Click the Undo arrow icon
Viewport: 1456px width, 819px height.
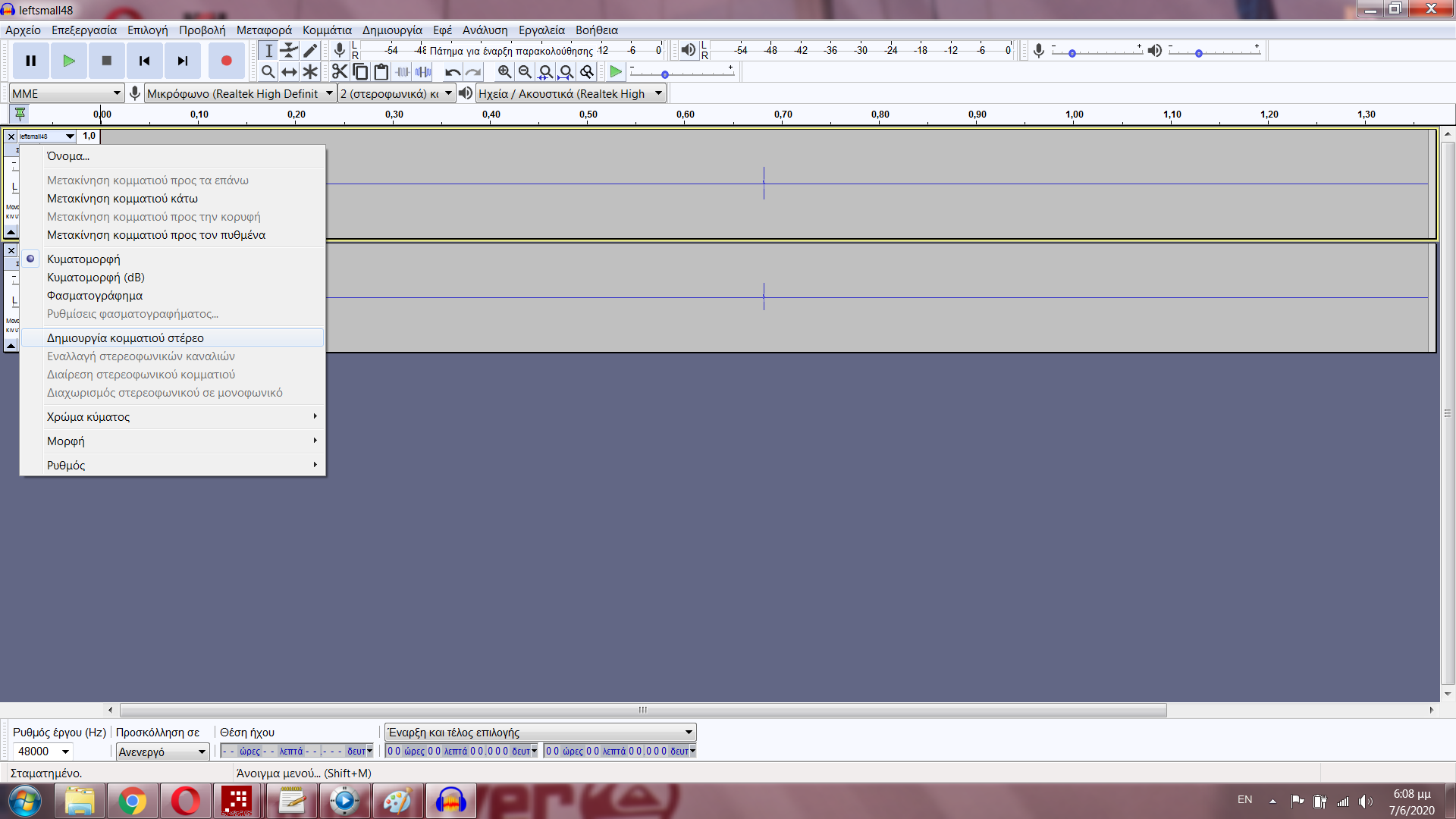click(x=453, y=72)
